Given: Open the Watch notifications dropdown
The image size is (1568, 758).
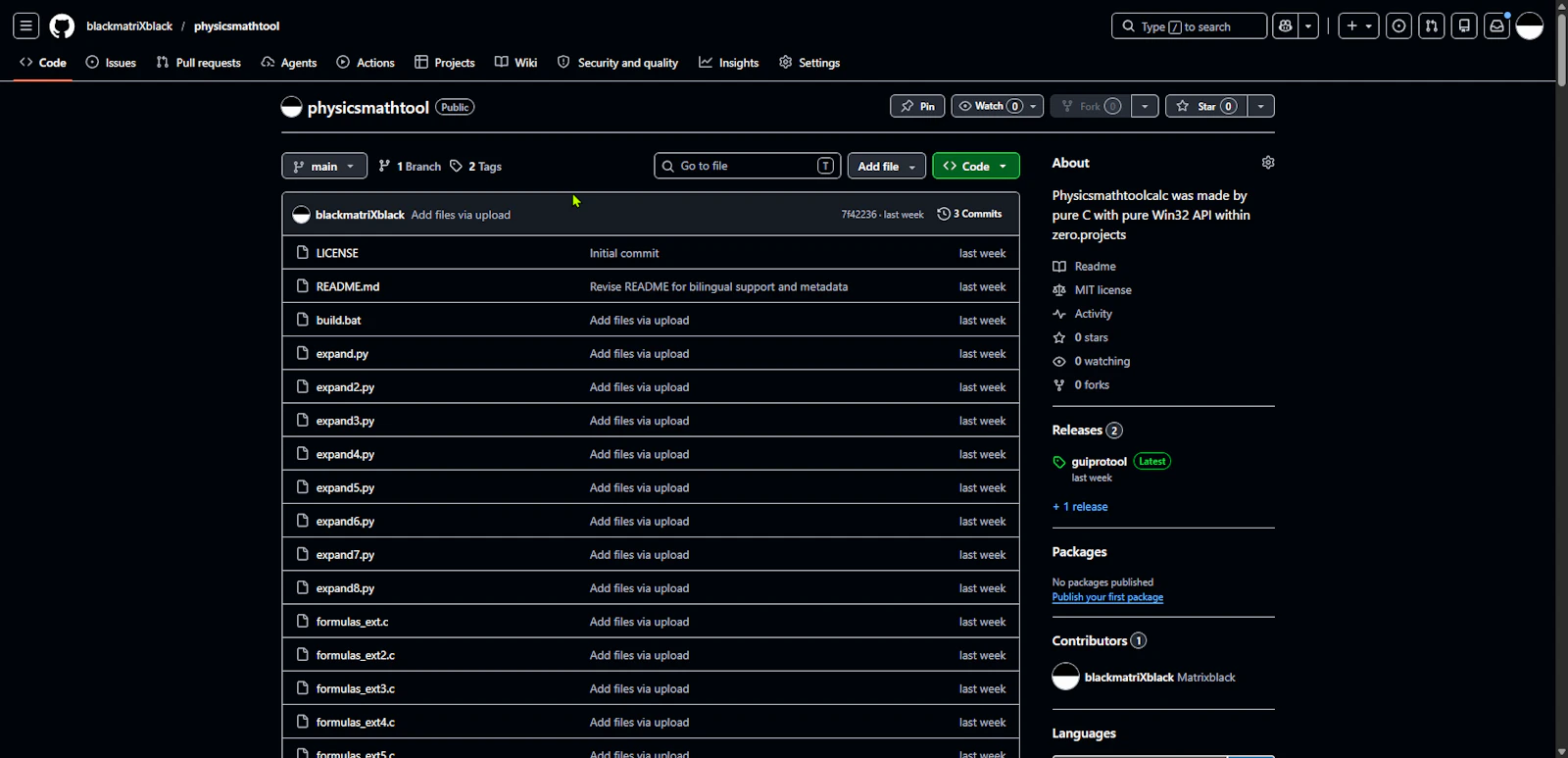Looking at the screenshot, I should pos(997,106).
